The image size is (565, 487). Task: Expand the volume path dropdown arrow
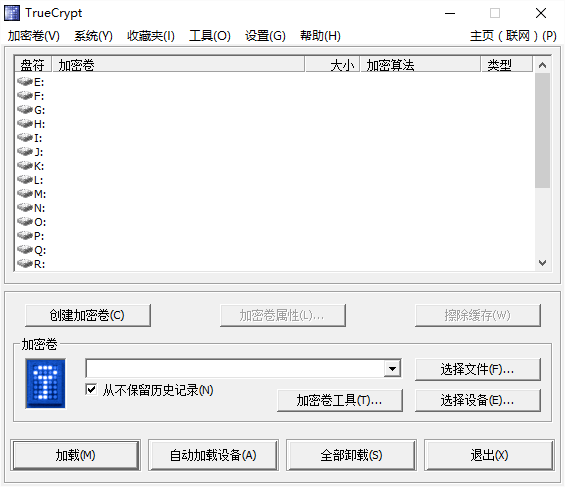[x=392, y=368]
